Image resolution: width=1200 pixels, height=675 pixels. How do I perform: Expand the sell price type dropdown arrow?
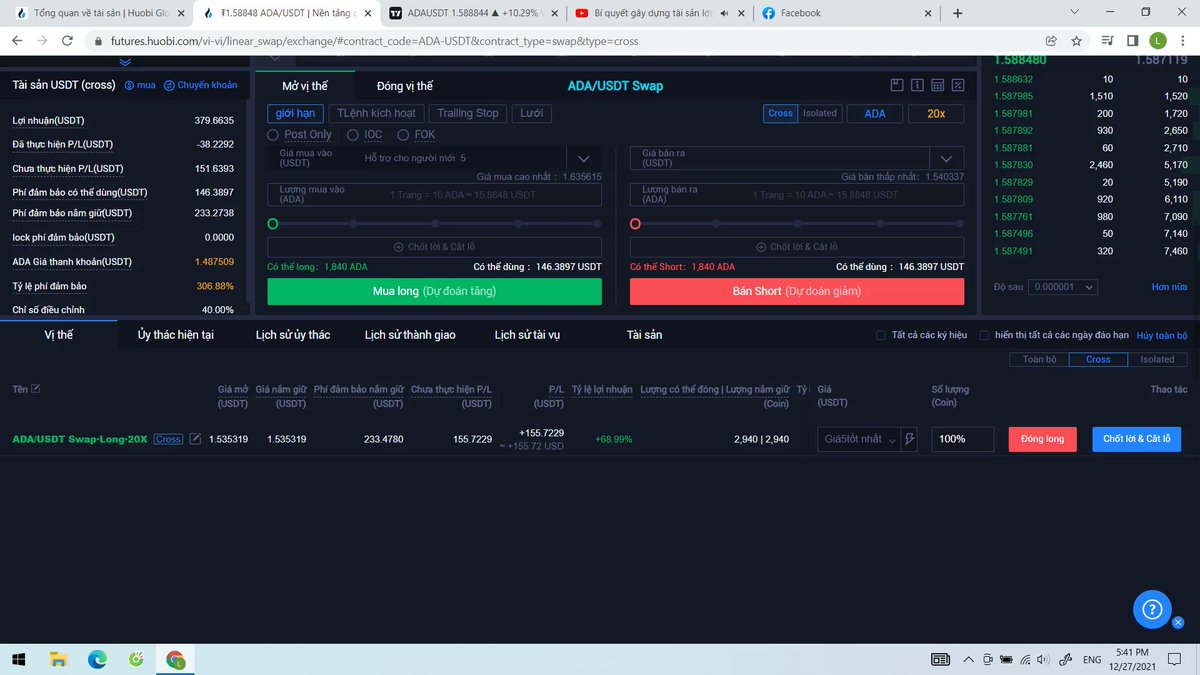click(x=946, y=158)
